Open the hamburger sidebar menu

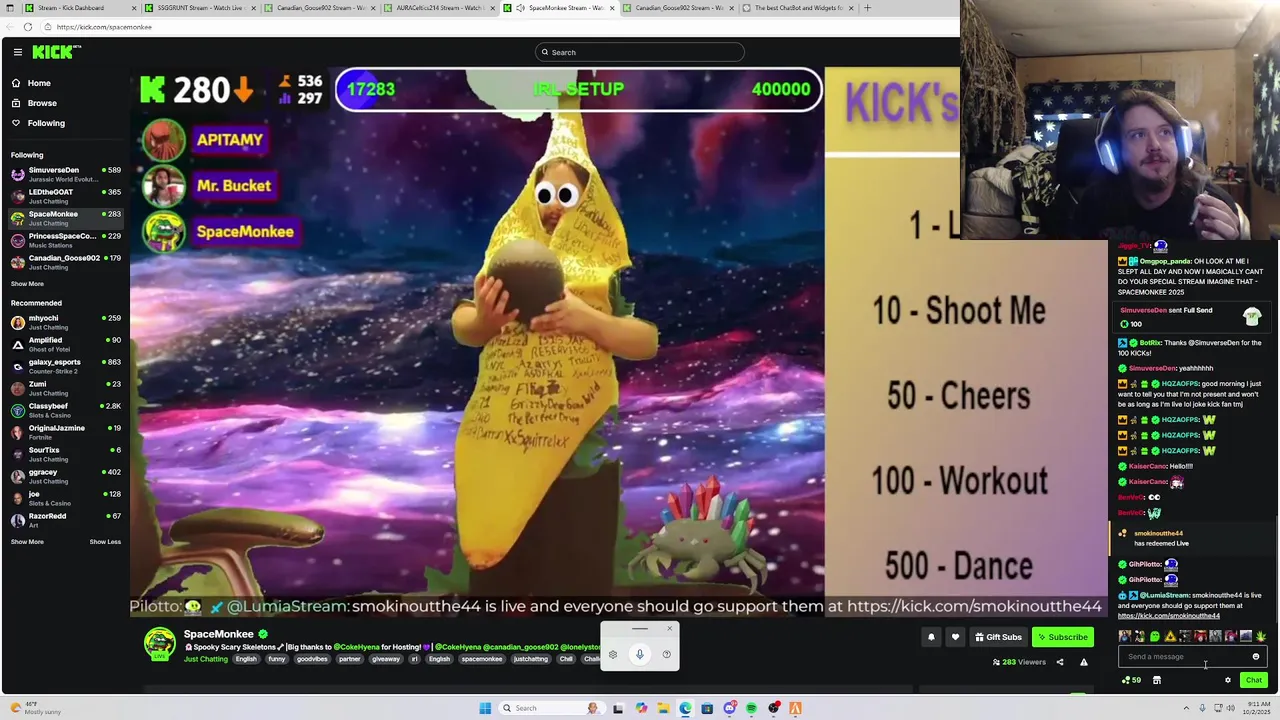coord(18,52)
